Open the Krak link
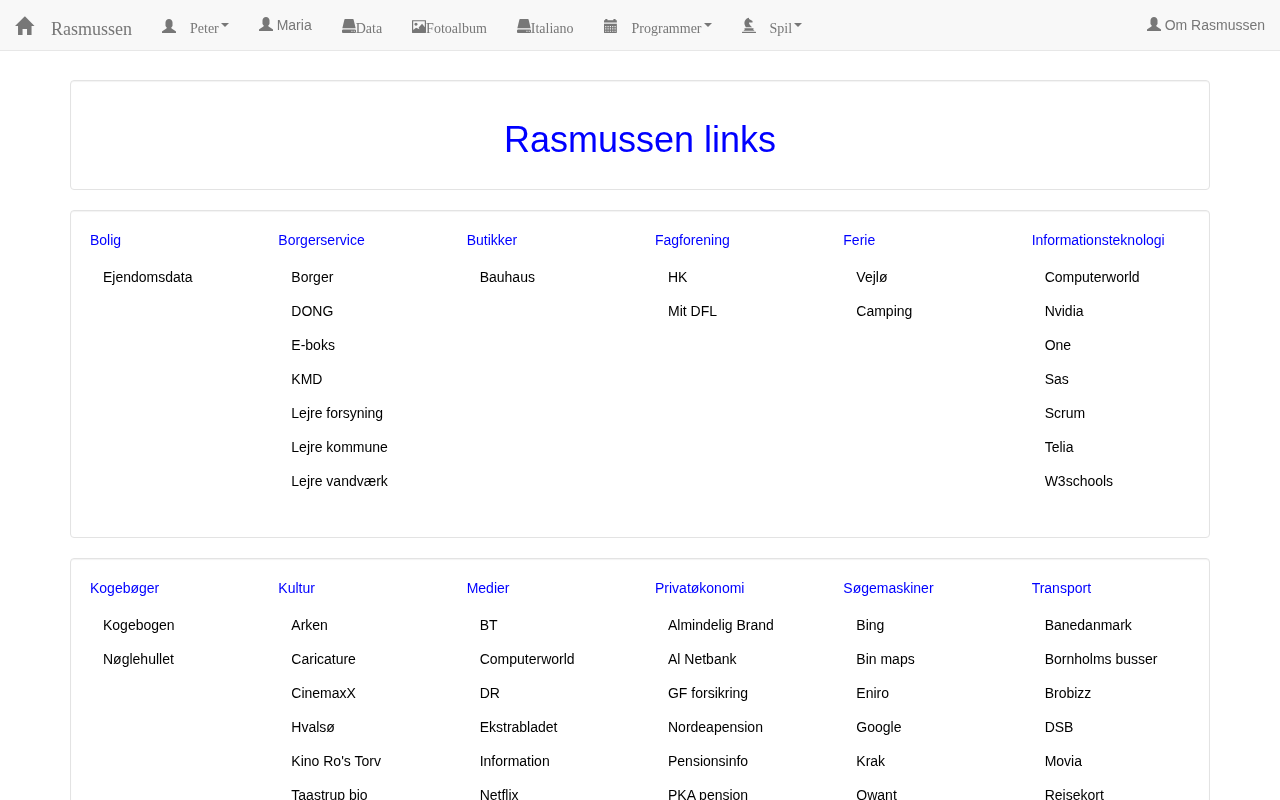Image resolution: width=1280 pixels, height=800 pixels. click(x=870, y=761)
